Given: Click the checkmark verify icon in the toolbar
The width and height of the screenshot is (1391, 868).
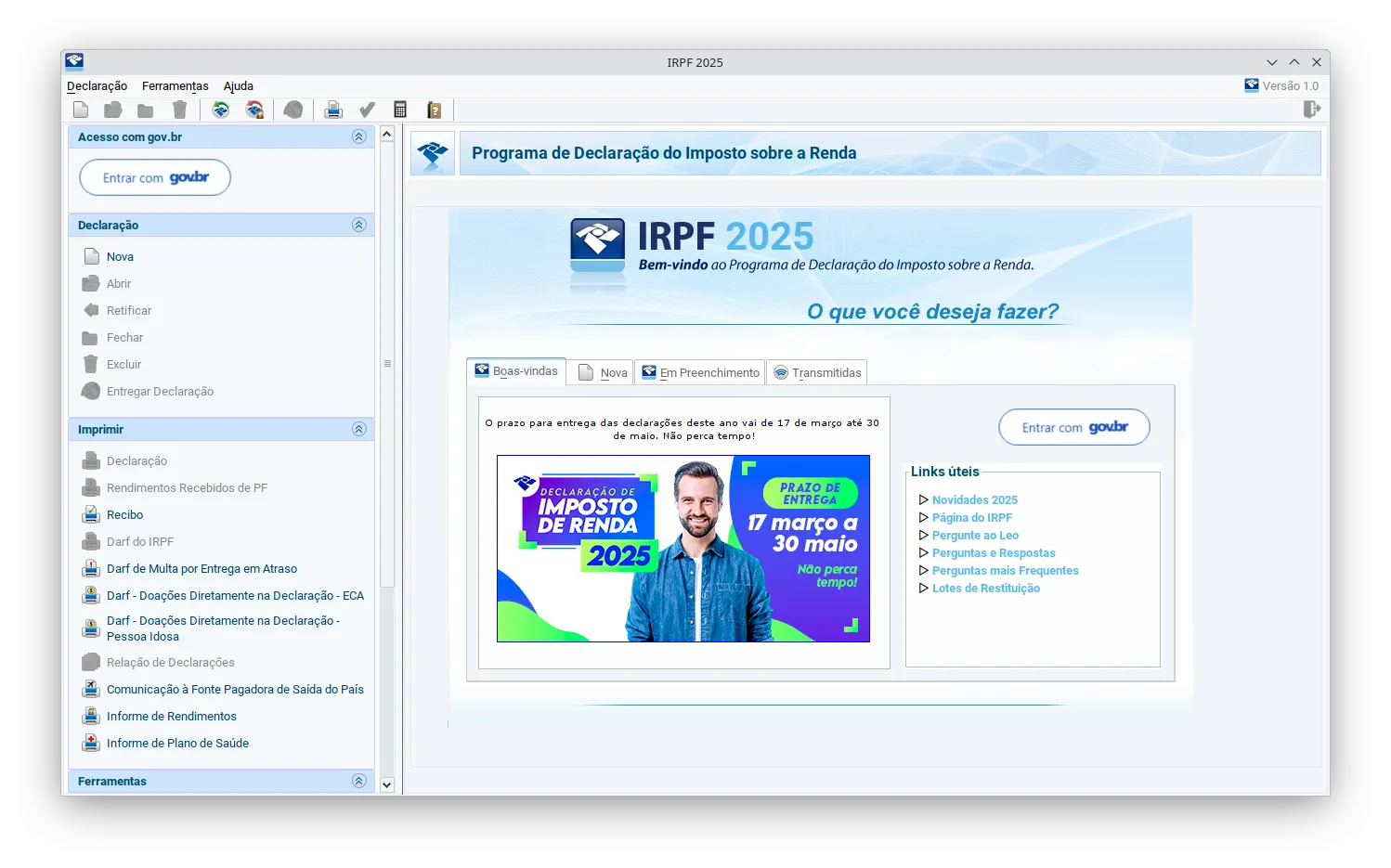Looking at the screenshot, I should pyautogui.click(x=366, y=109).
